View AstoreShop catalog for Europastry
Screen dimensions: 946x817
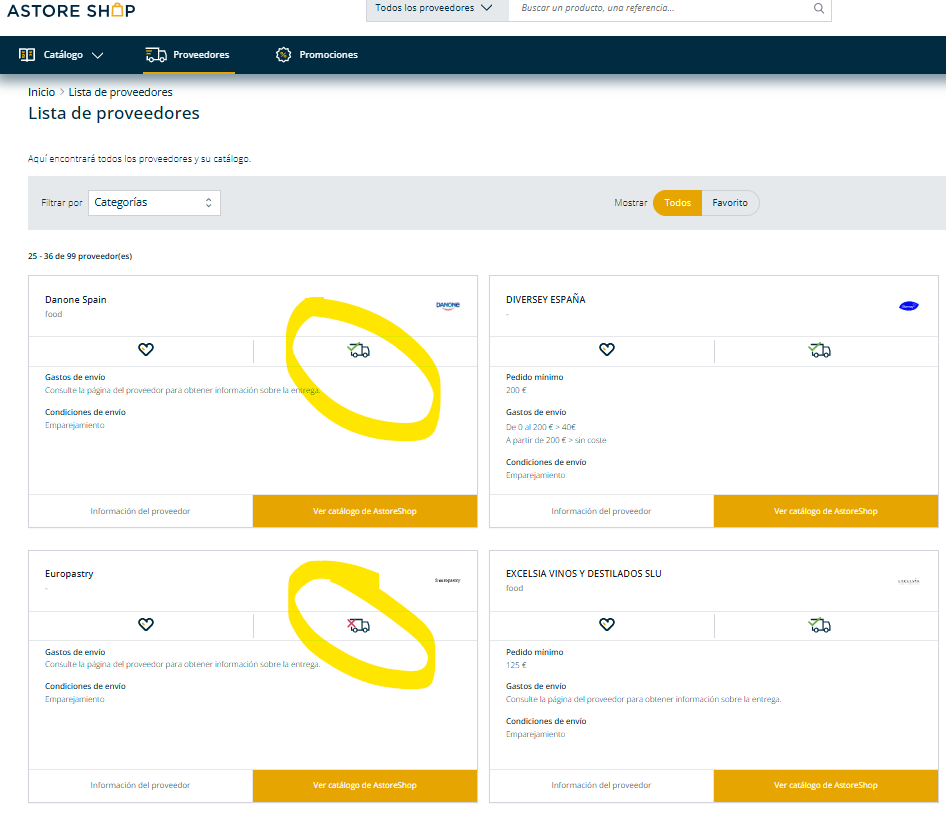(x=365, y=785)
